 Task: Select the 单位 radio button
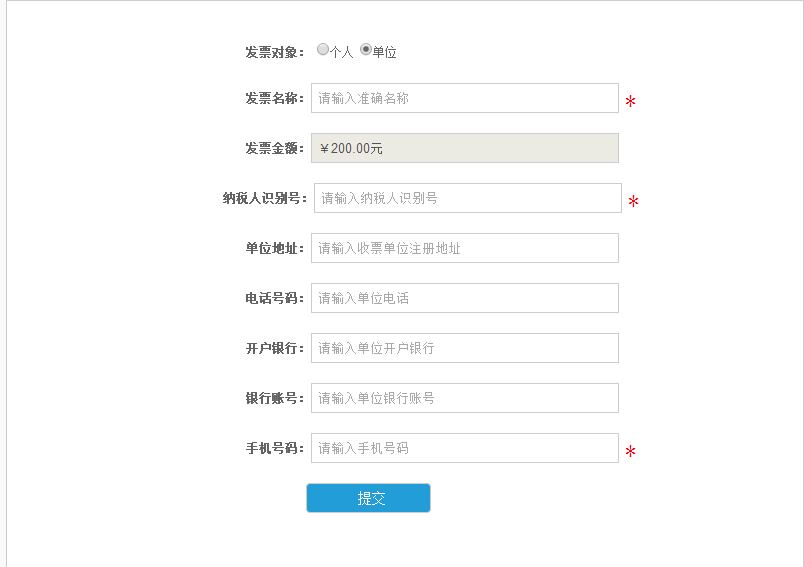(366, 49)
